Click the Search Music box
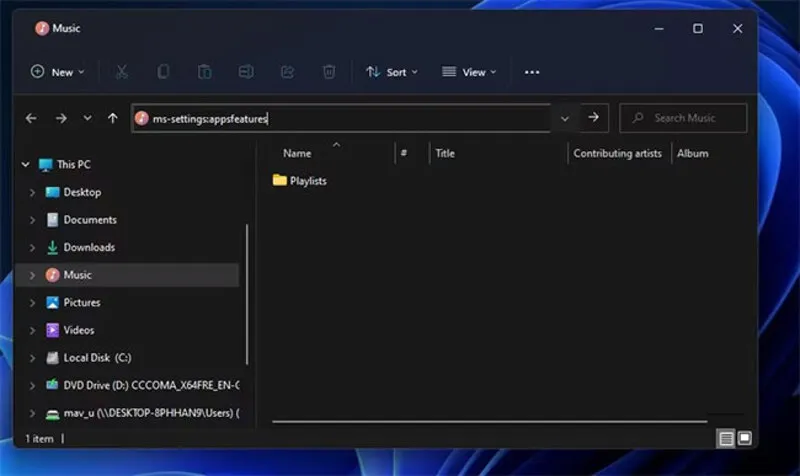 pos(683,118)
